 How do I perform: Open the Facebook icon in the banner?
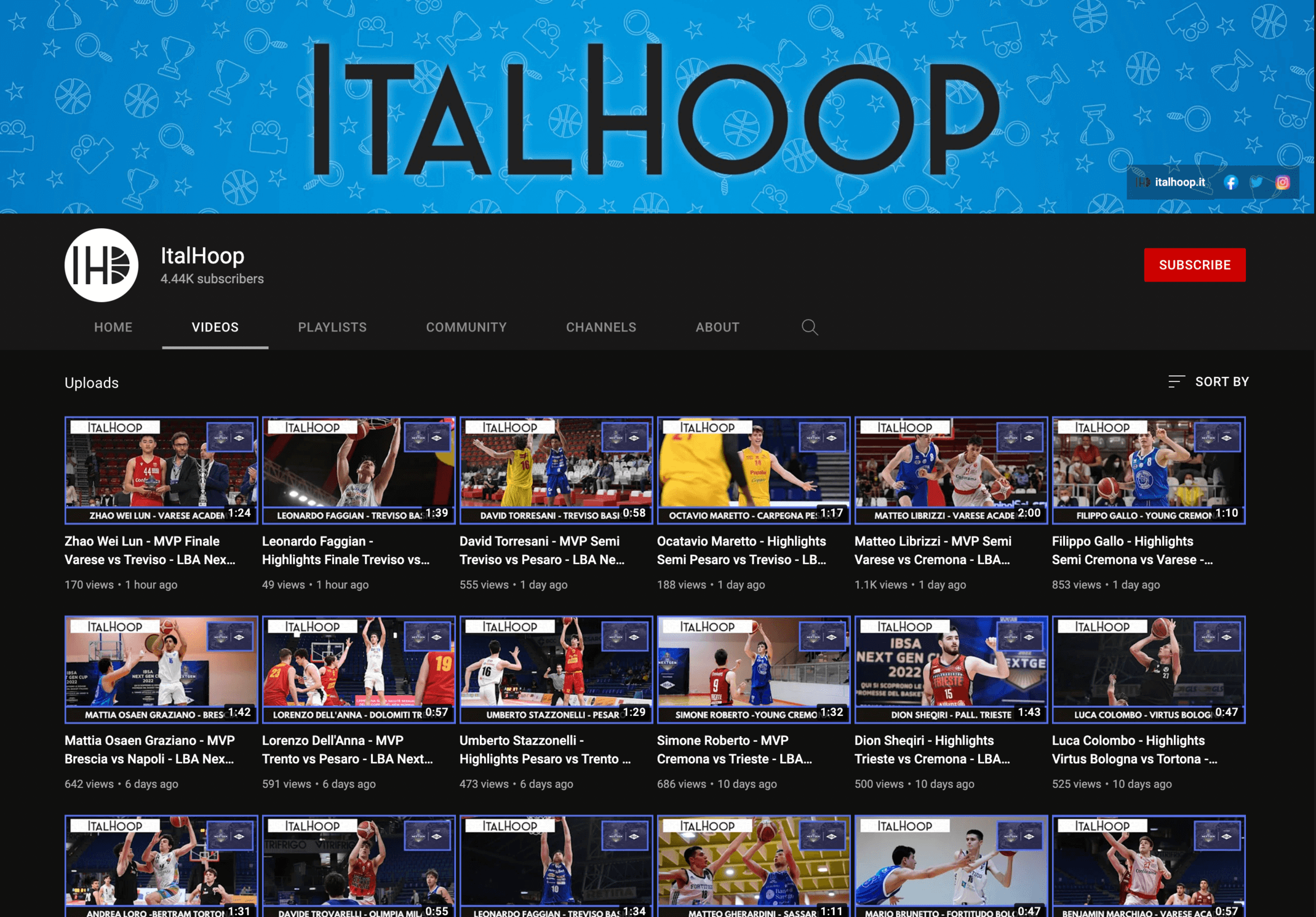[x=1230, y=183]
